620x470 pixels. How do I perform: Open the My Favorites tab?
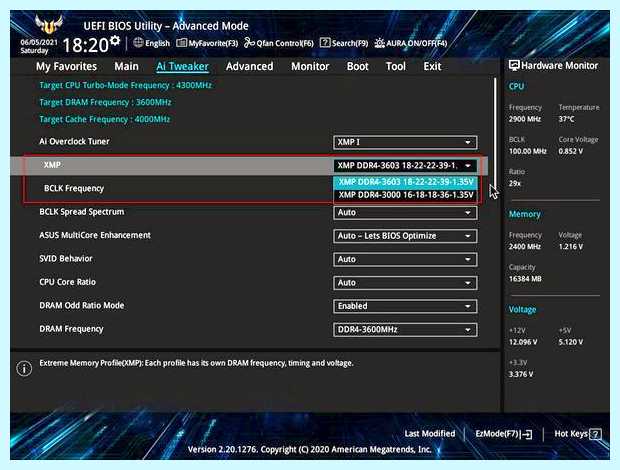coord(66,66)
